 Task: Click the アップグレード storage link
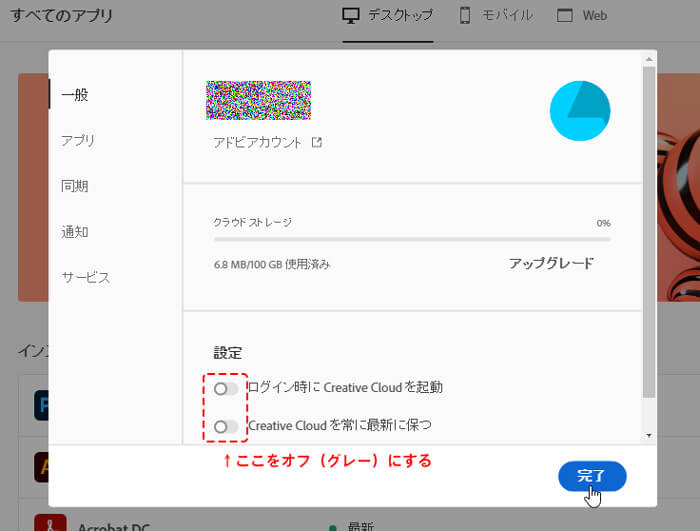tap(552, 263)
